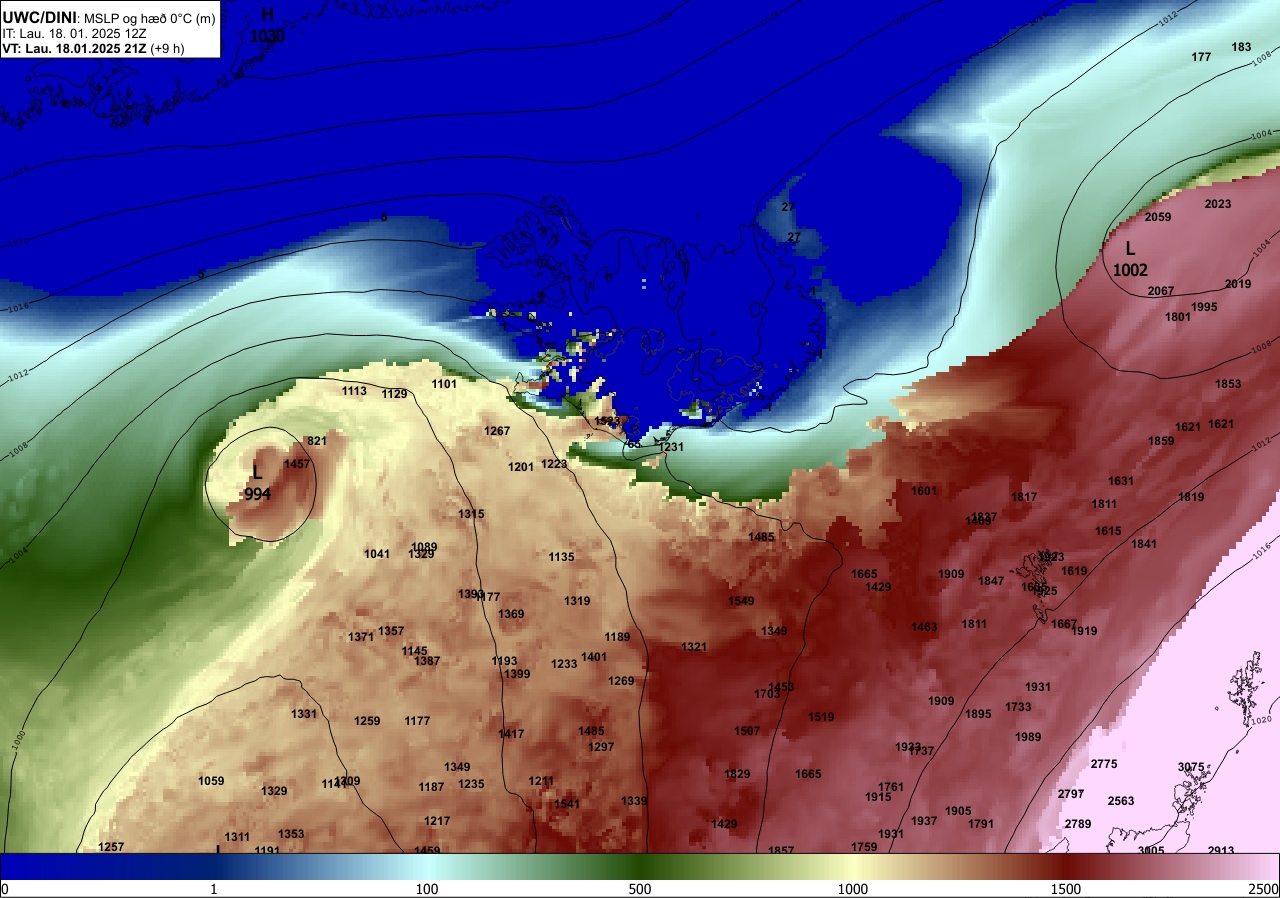
Task: Click the height value '183'
Action: [x=1241, y=47]
